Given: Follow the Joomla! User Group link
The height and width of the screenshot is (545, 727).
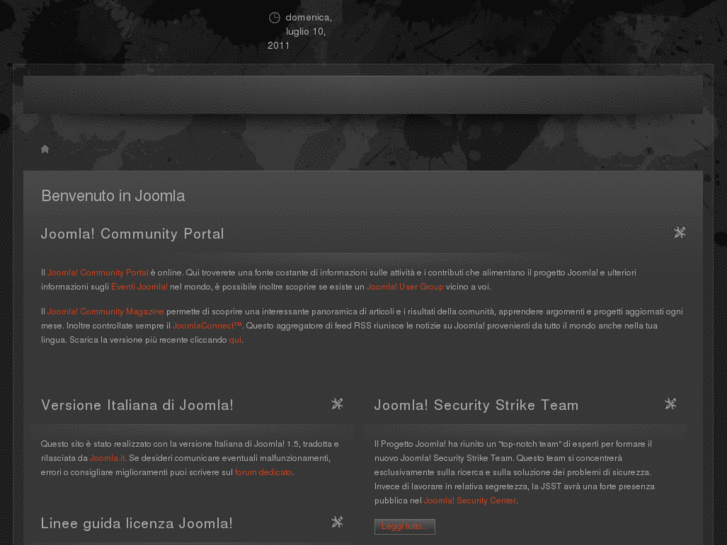Looking at the screenshot, I should click(x=405, y=287).
